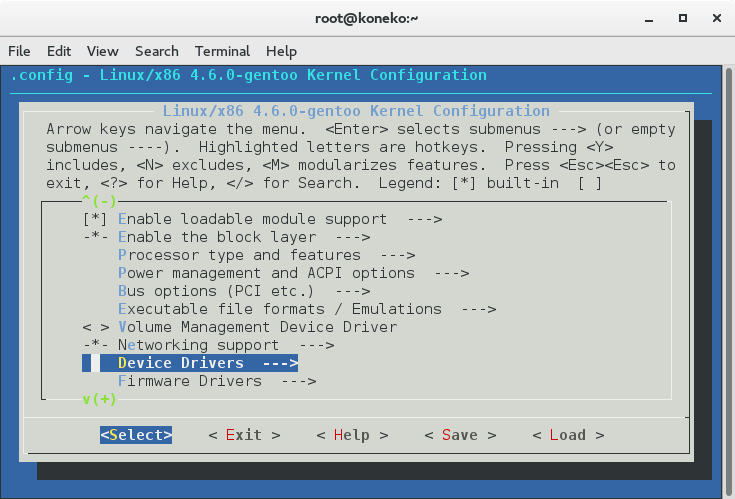Expand Networking support submenu arrow
735x499 pixels.
[317, 345]
